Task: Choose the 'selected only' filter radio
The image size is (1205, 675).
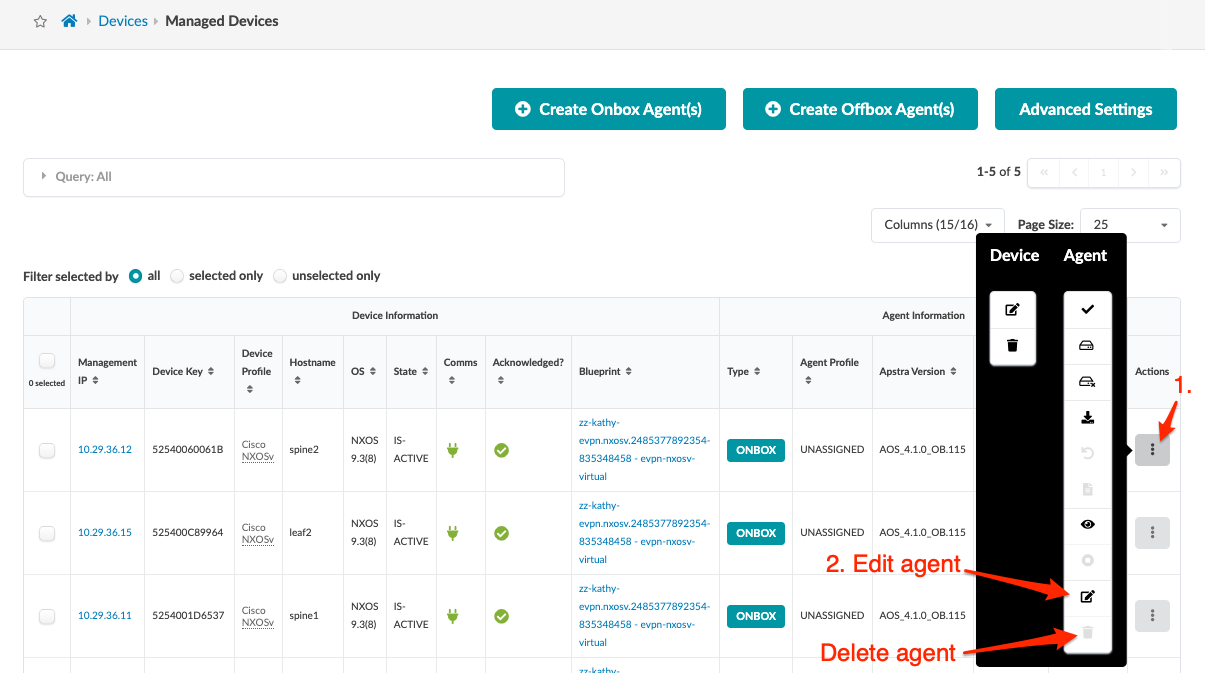Action: coord(177,276)
